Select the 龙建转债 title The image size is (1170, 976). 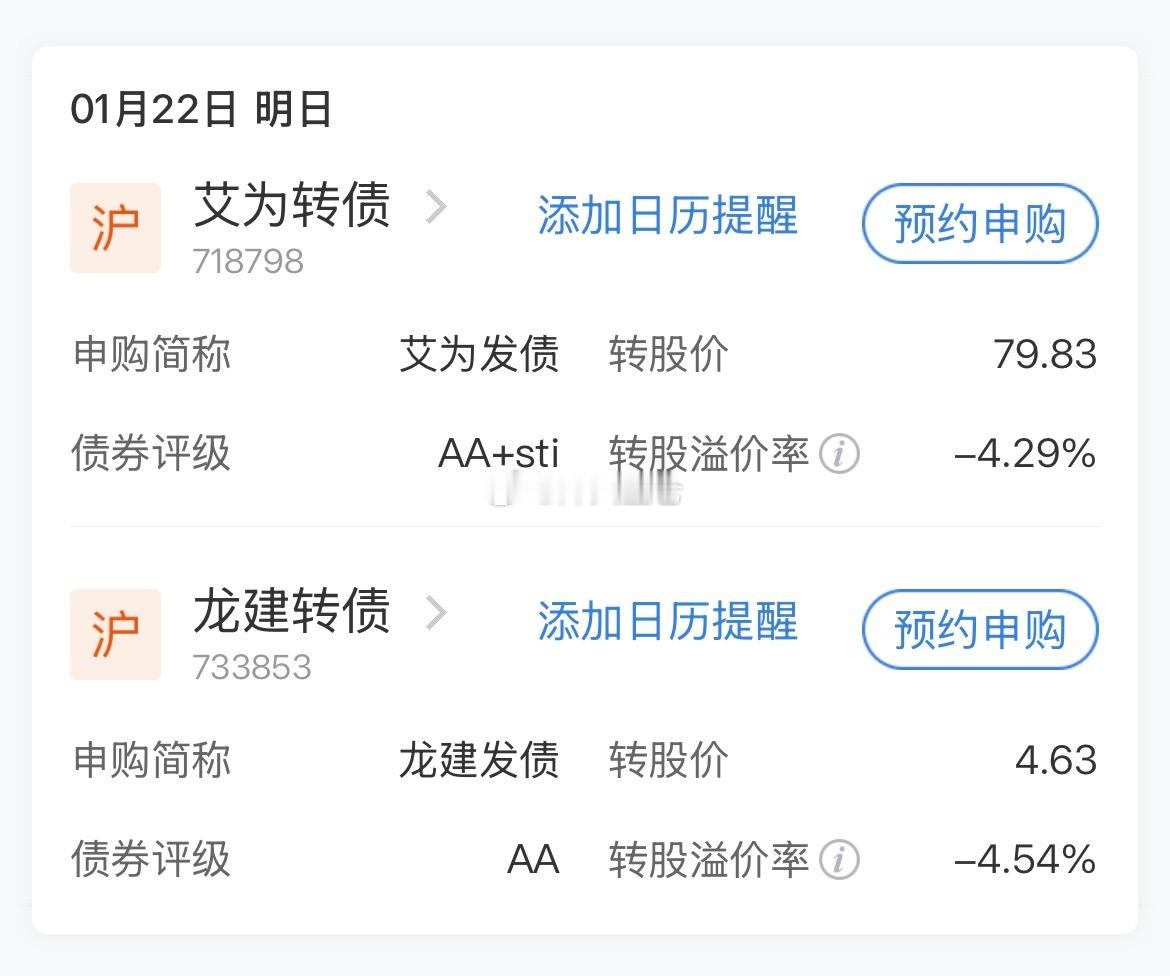292,611
